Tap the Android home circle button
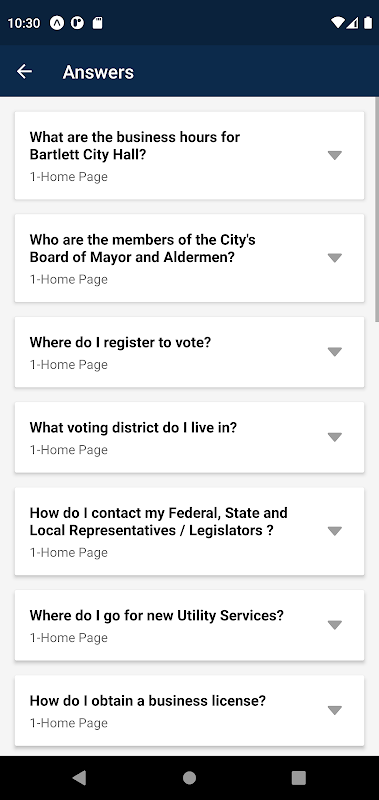Screen dimensions: 379x800 pos(189,778)
